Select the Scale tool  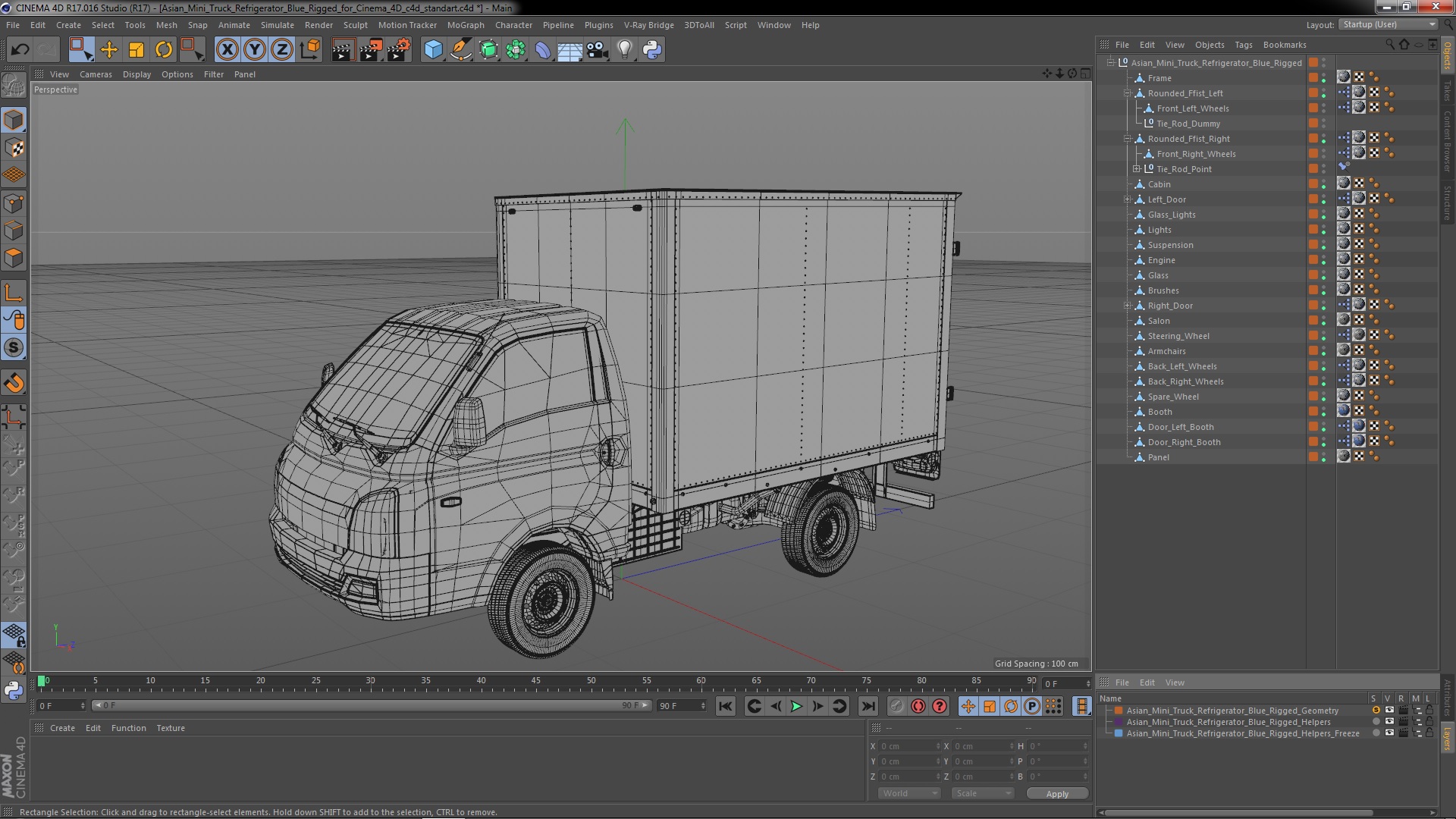coord(136,50)
